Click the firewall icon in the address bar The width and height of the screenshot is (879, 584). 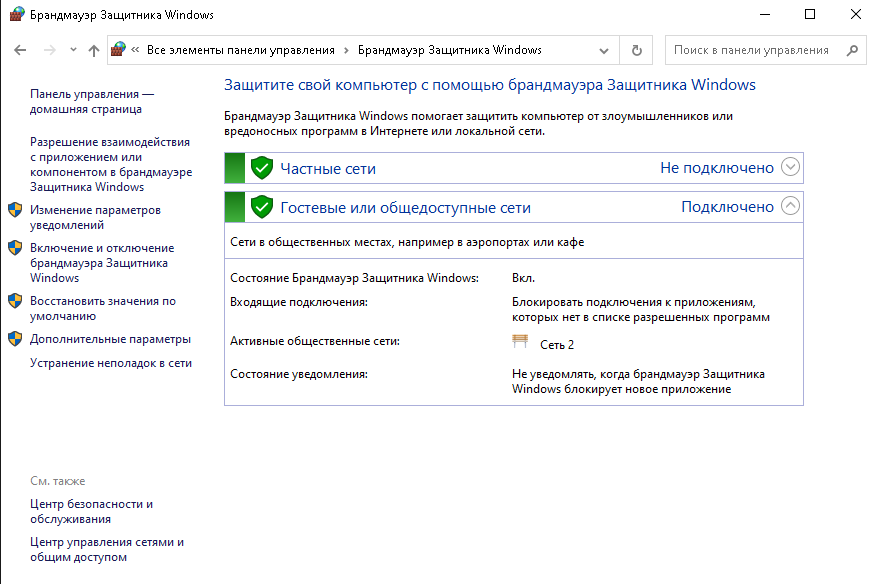coord(119,50)
